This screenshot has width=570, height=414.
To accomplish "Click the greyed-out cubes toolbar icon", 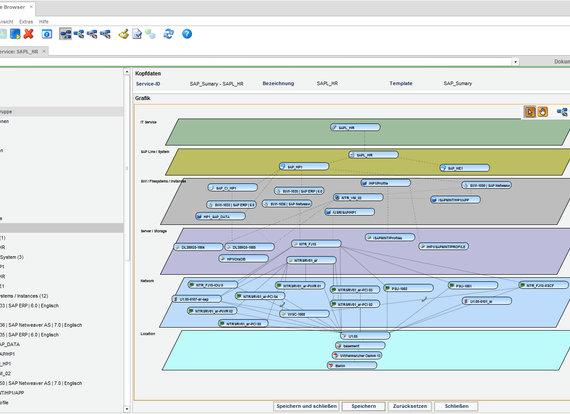I will [x=150, y=34].
